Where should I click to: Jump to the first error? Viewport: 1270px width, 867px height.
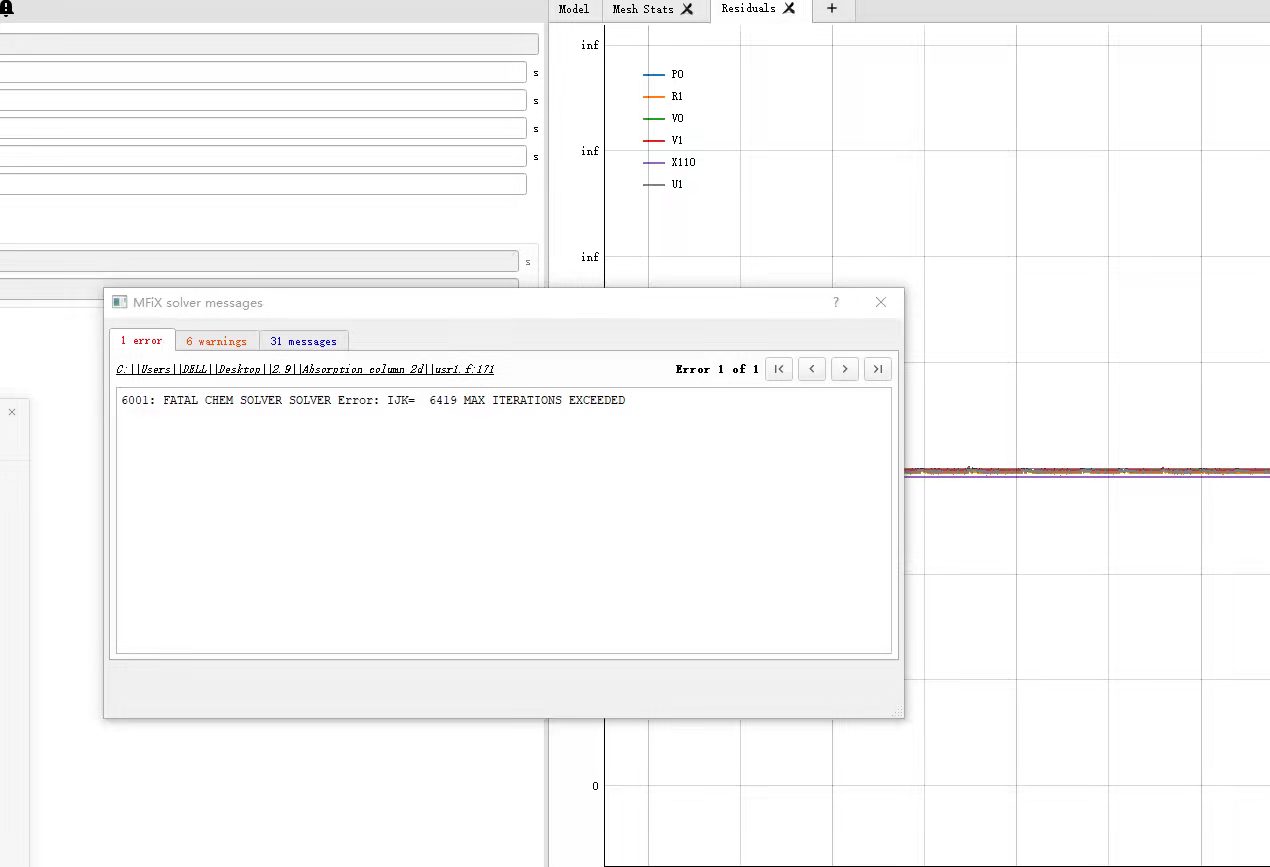(779, 369)
